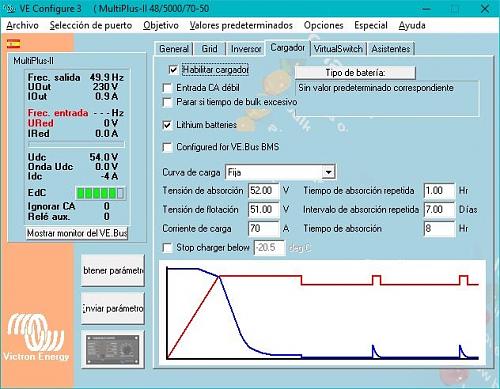The height and width of the screenshot is (389, 500).
Task: Click the Tipo de batería button
Action: [355, 73]
